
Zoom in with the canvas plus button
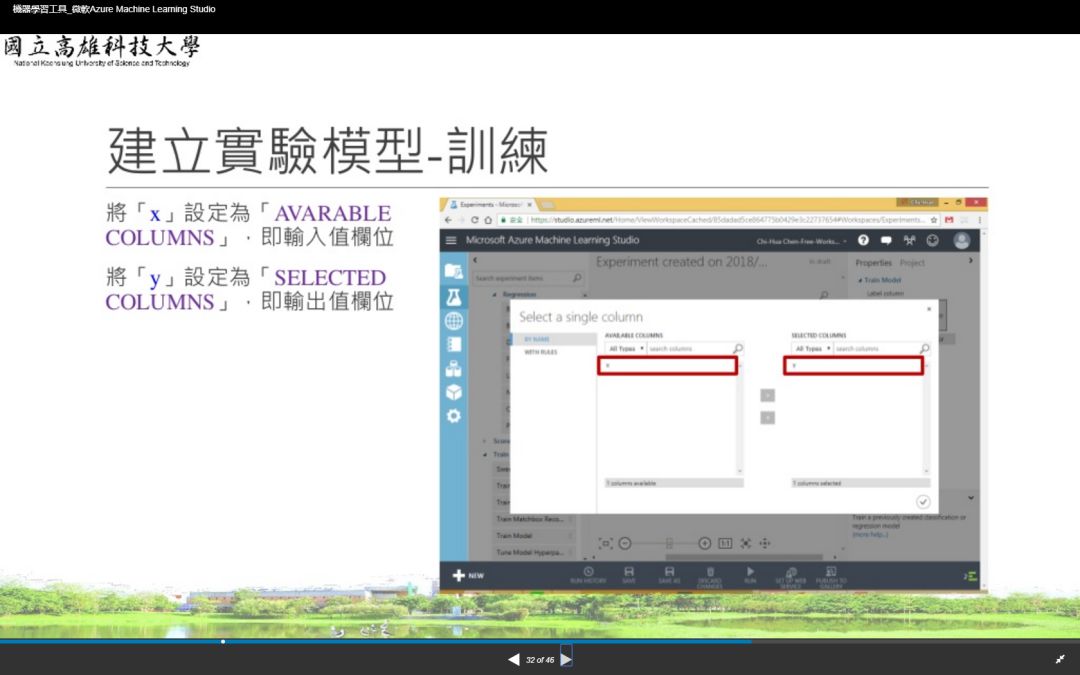click(x=705, y=543)
